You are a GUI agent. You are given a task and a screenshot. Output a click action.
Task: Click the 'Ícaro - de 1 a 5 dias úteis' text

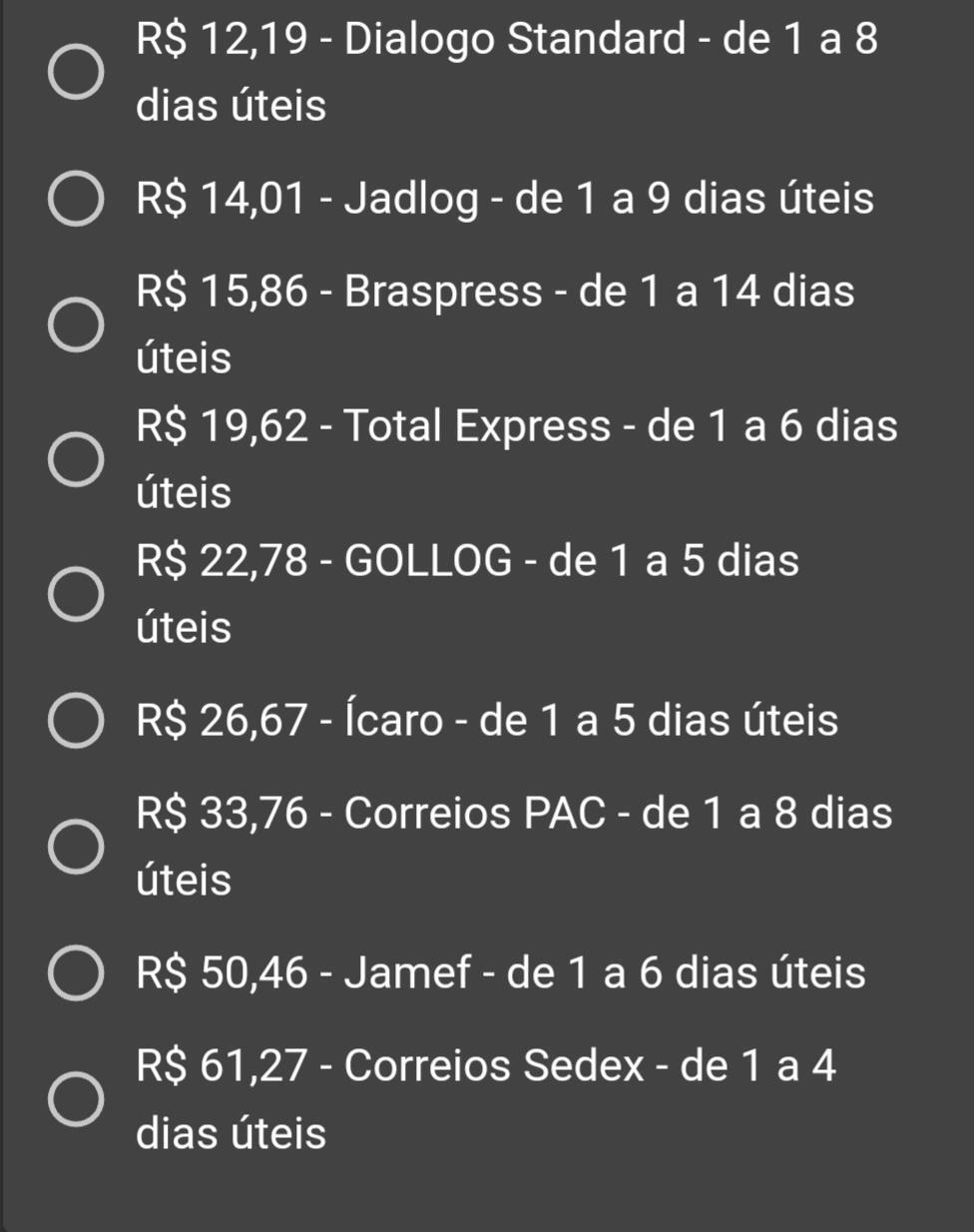click(591, 720)
